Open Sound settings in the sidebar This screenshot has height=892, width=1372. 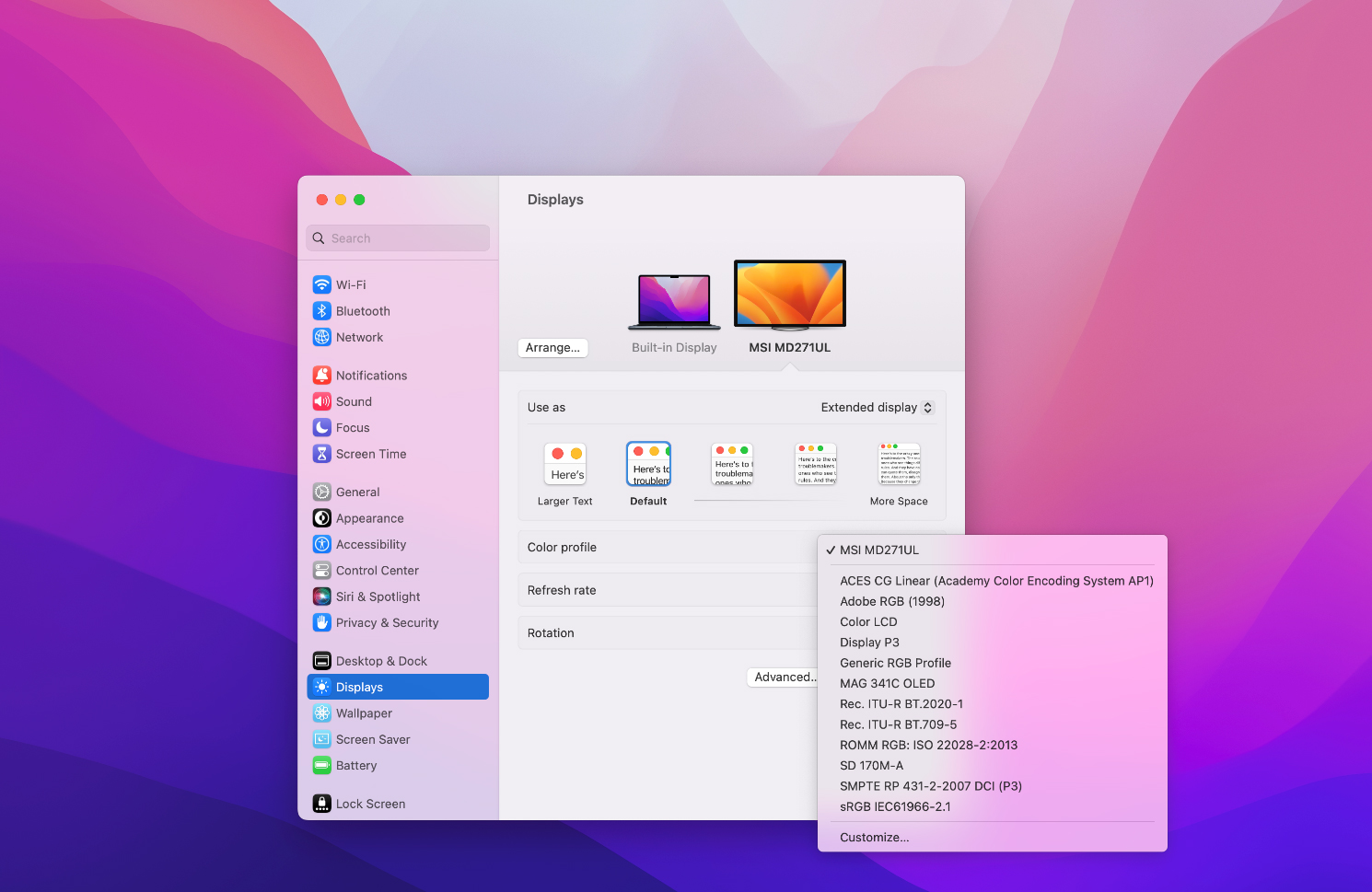[353, 401]
